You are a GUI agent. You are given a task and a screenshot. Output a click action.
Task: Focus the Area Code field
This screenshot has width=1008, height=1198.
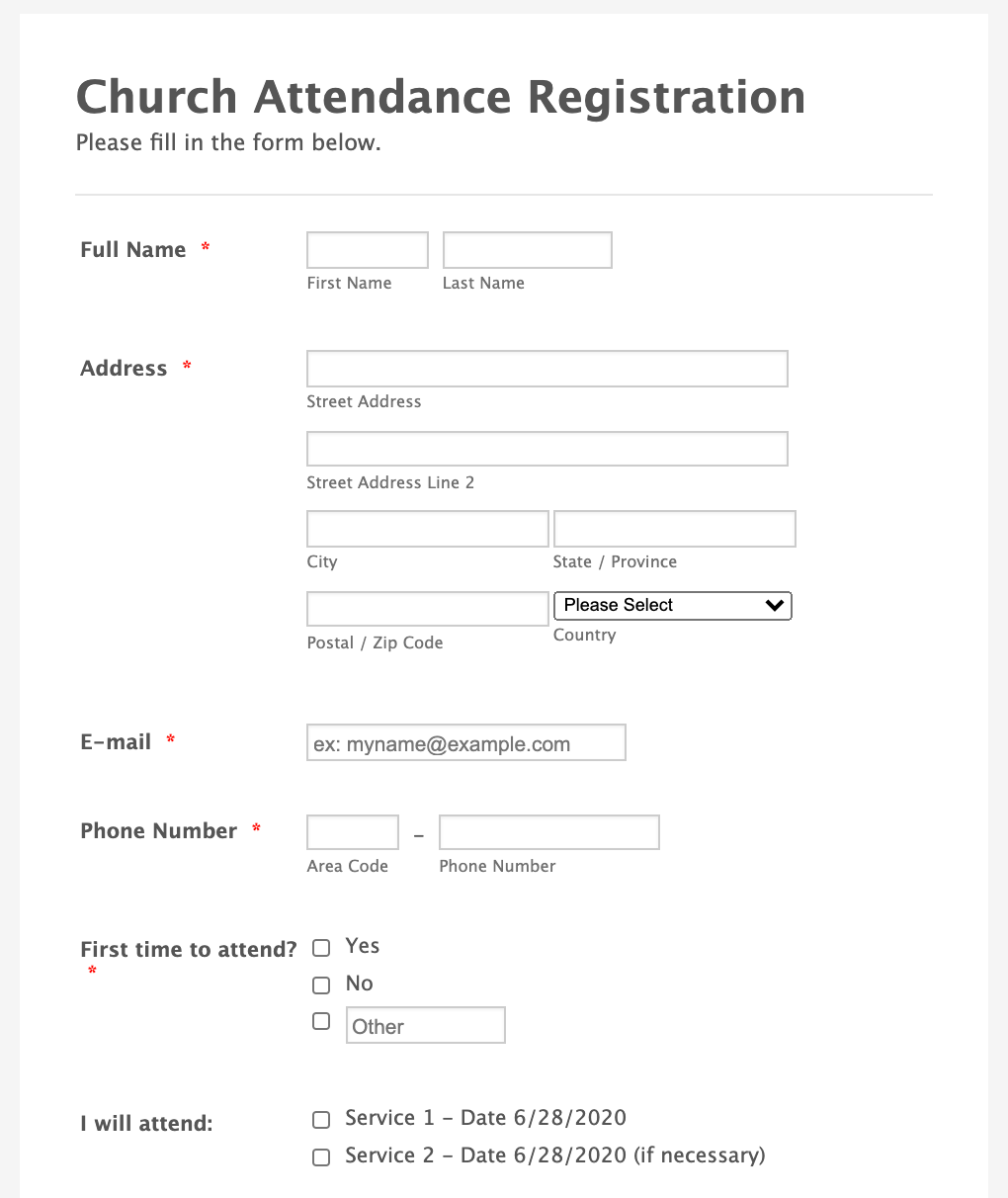(352, 832)
